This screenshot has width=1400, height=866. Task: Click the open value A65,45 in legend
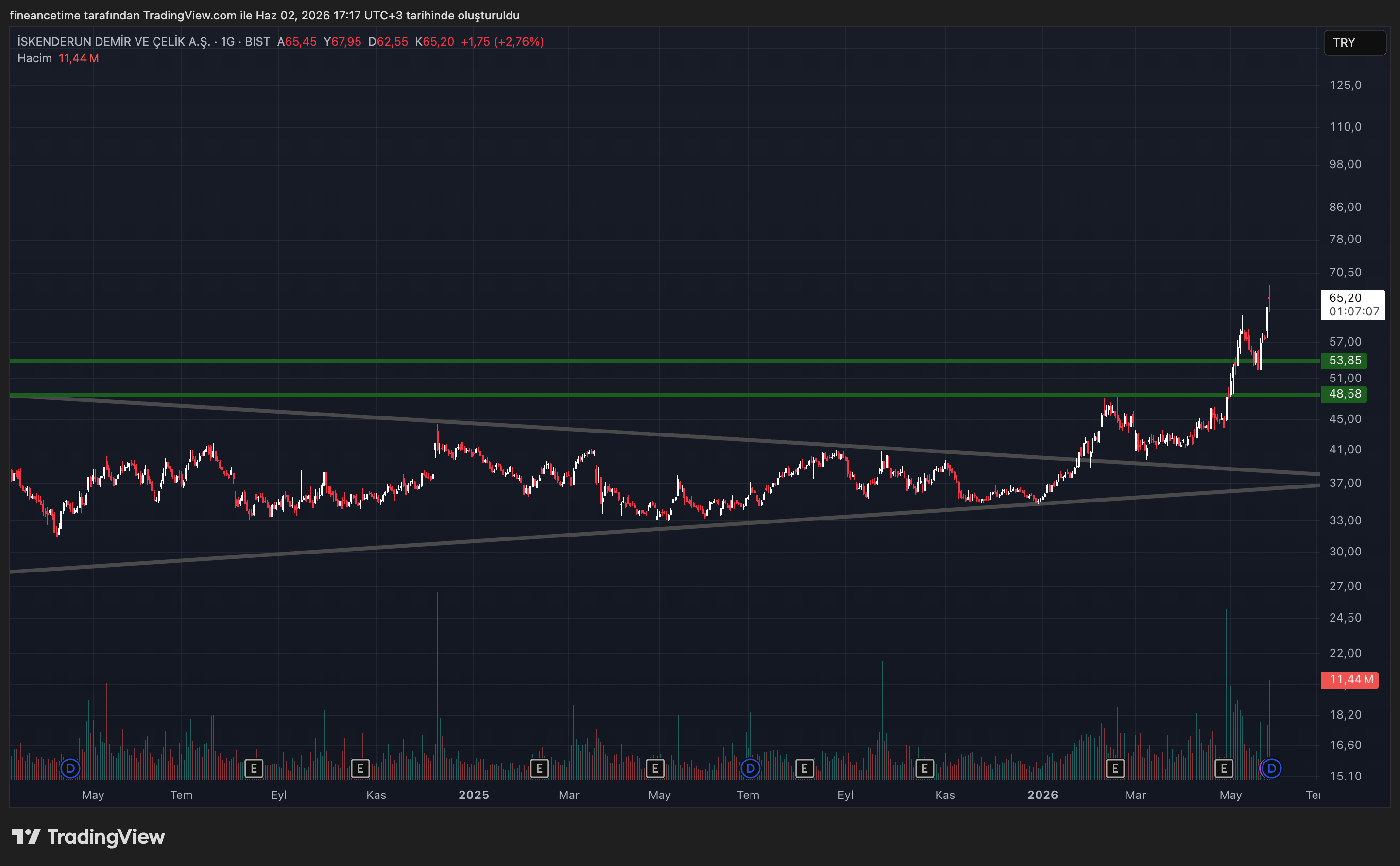coord(296,42)
